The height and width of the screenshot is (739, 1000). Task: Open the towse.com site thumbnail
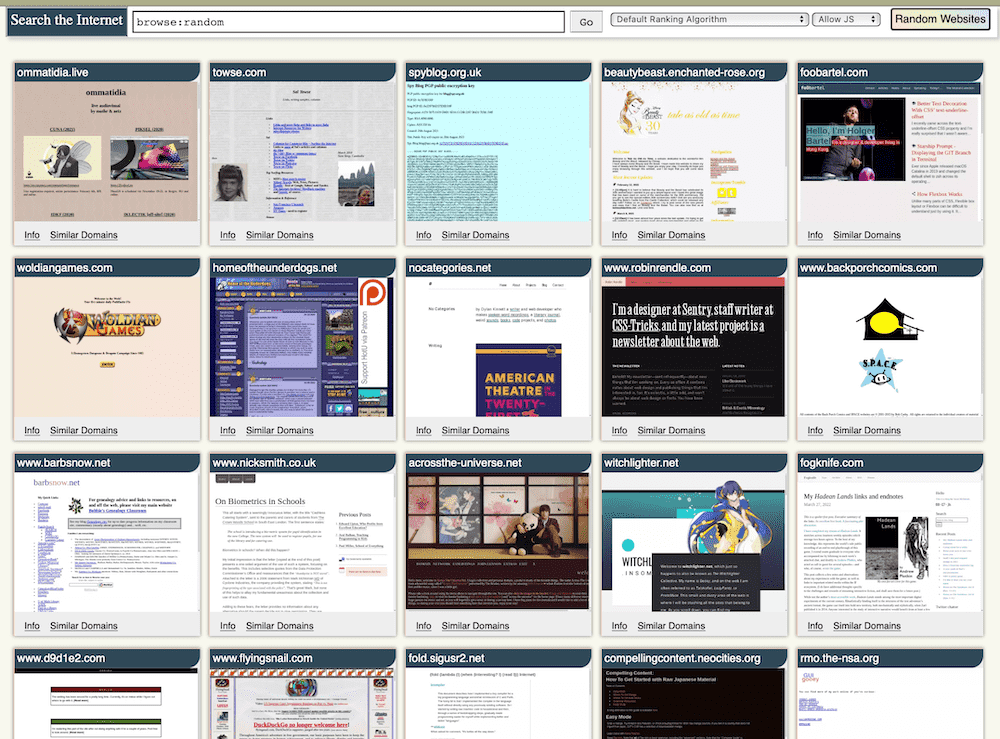pyautogui.click(x=302, y=152)
